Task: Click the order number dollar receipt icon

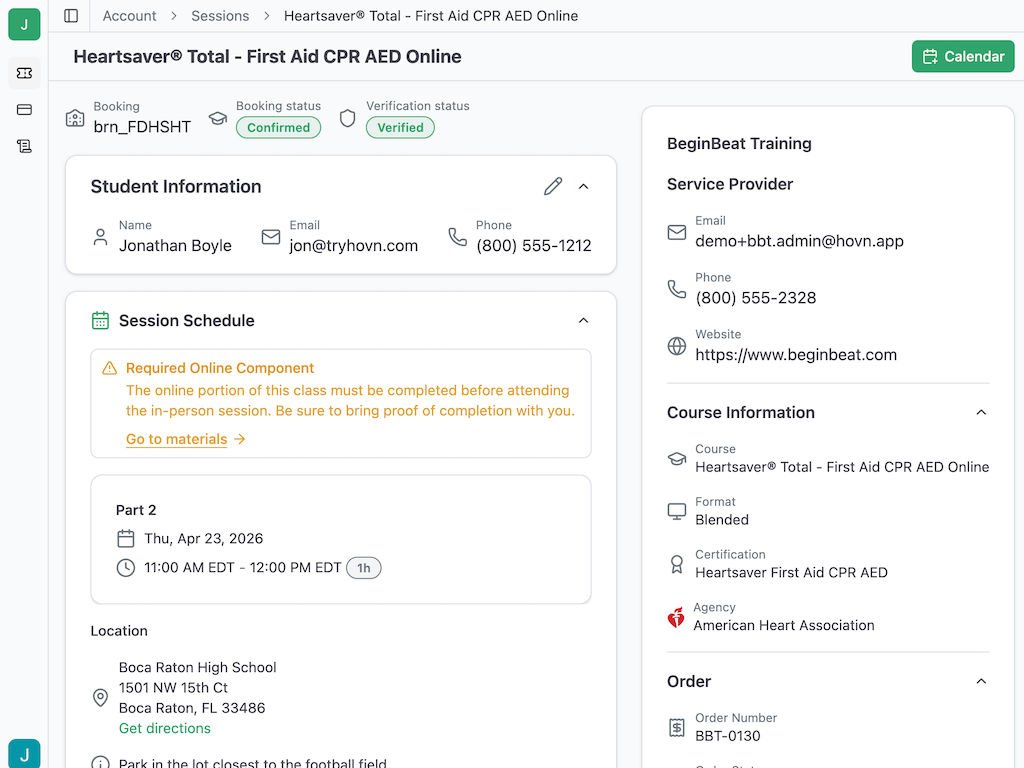Action: (677, 728)
